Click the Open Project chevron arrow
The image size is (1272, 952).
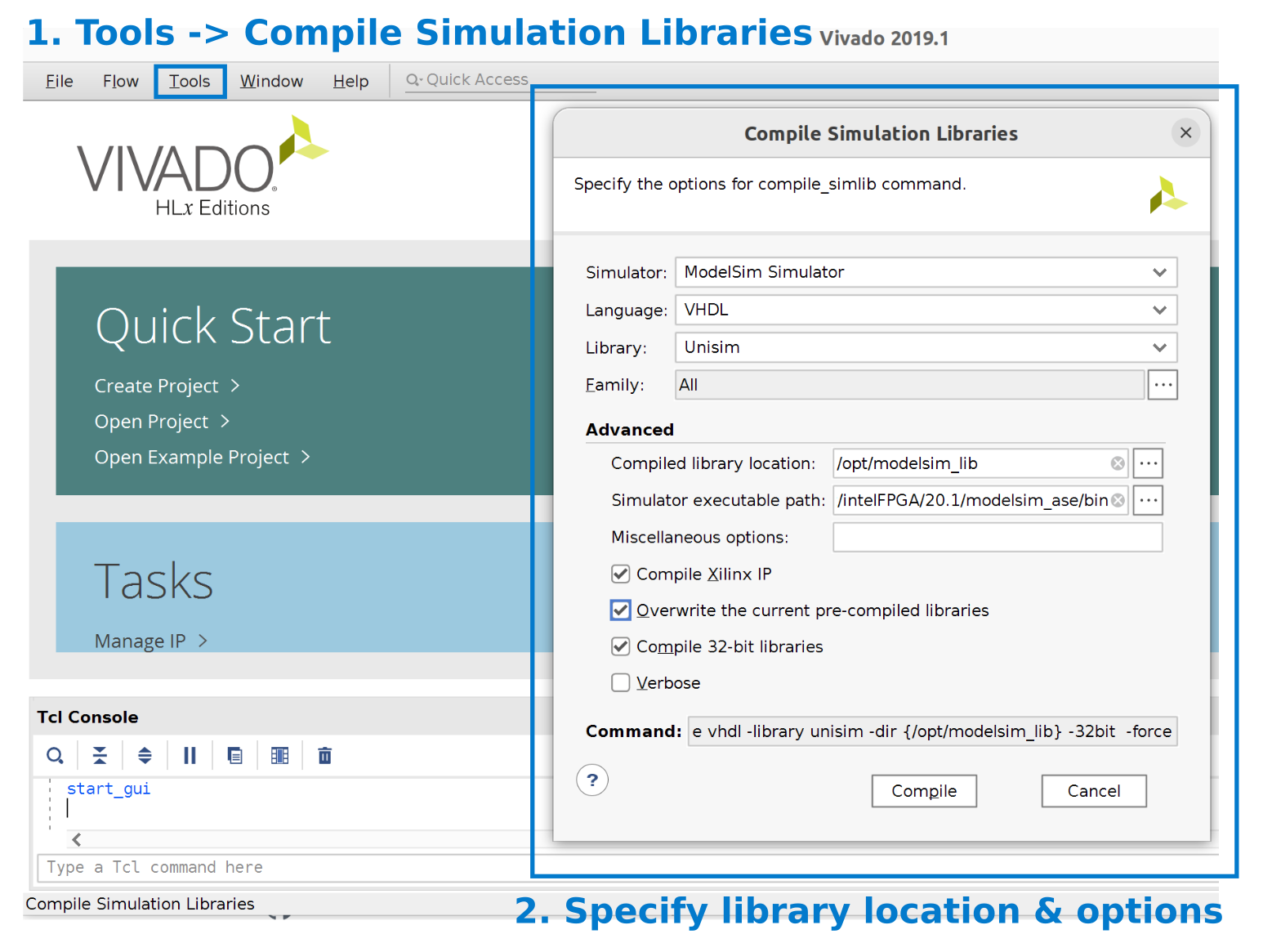click(225, 422)
